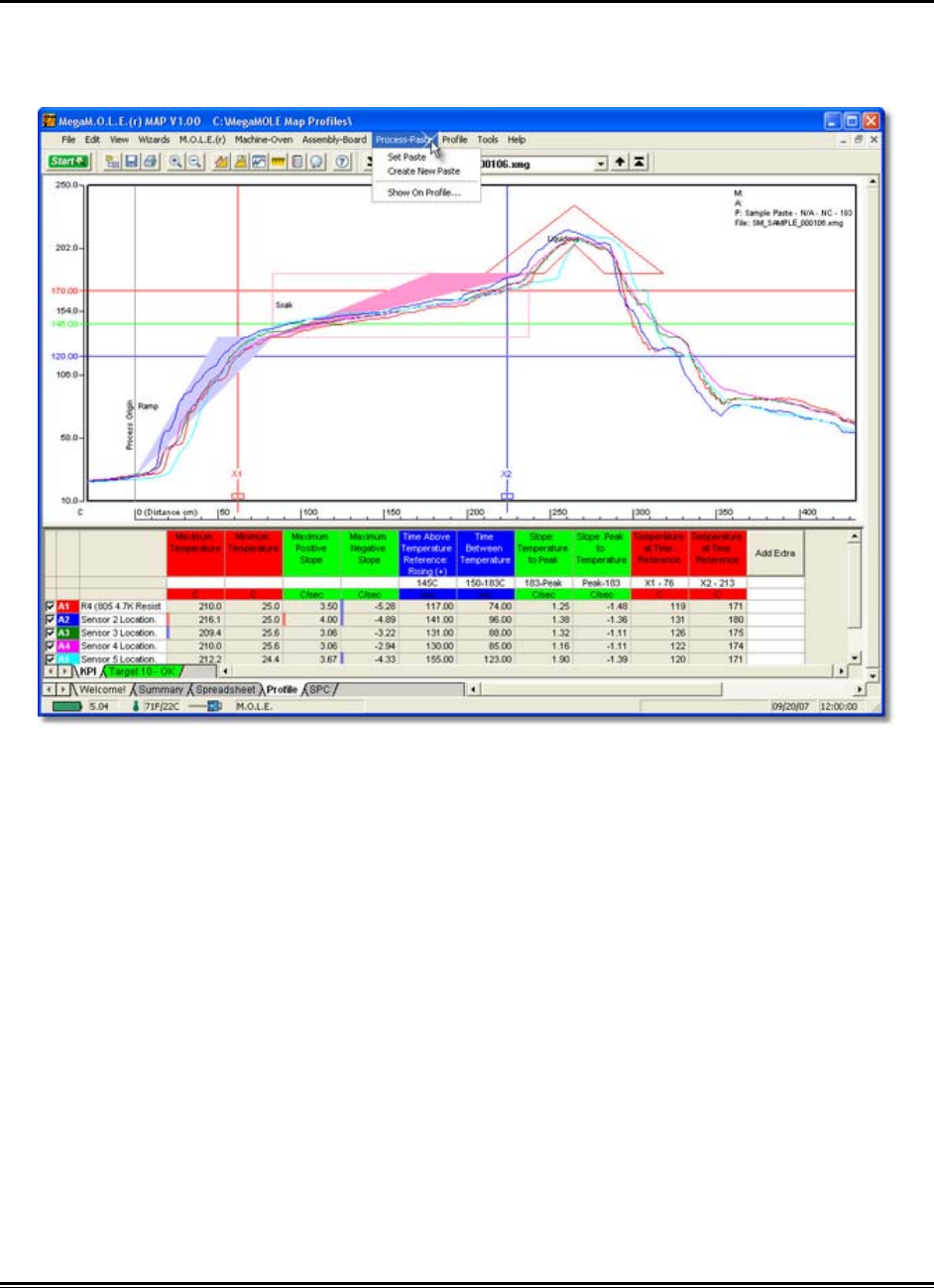Screen dimensions: 934x1288
Task: Click the magenta A4 channel color label
Action: click(x=66, y=645)
